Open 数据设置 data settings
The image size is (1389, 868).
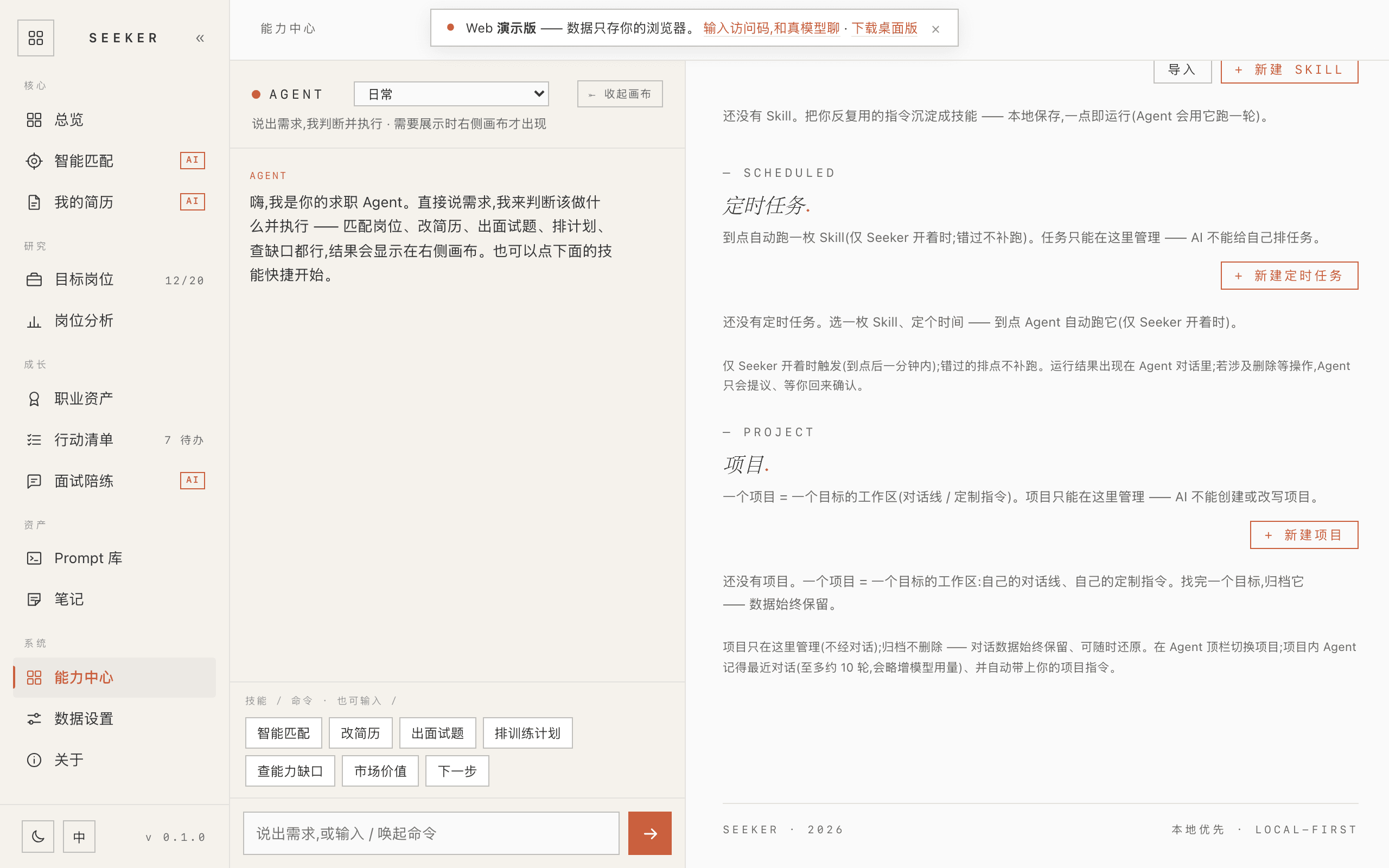point(114,719)
